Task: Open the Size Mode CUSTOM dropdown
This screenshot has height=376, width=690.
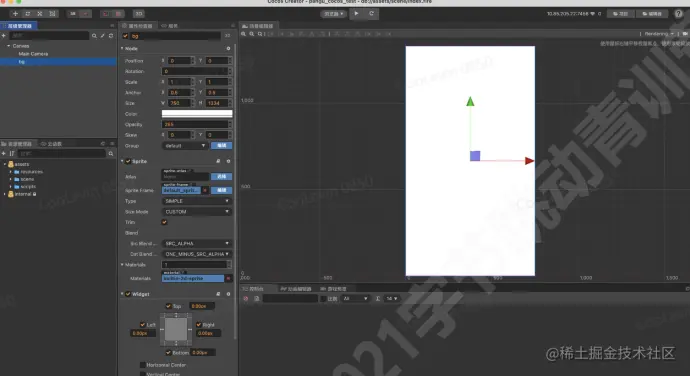Action: pos(197,212)
